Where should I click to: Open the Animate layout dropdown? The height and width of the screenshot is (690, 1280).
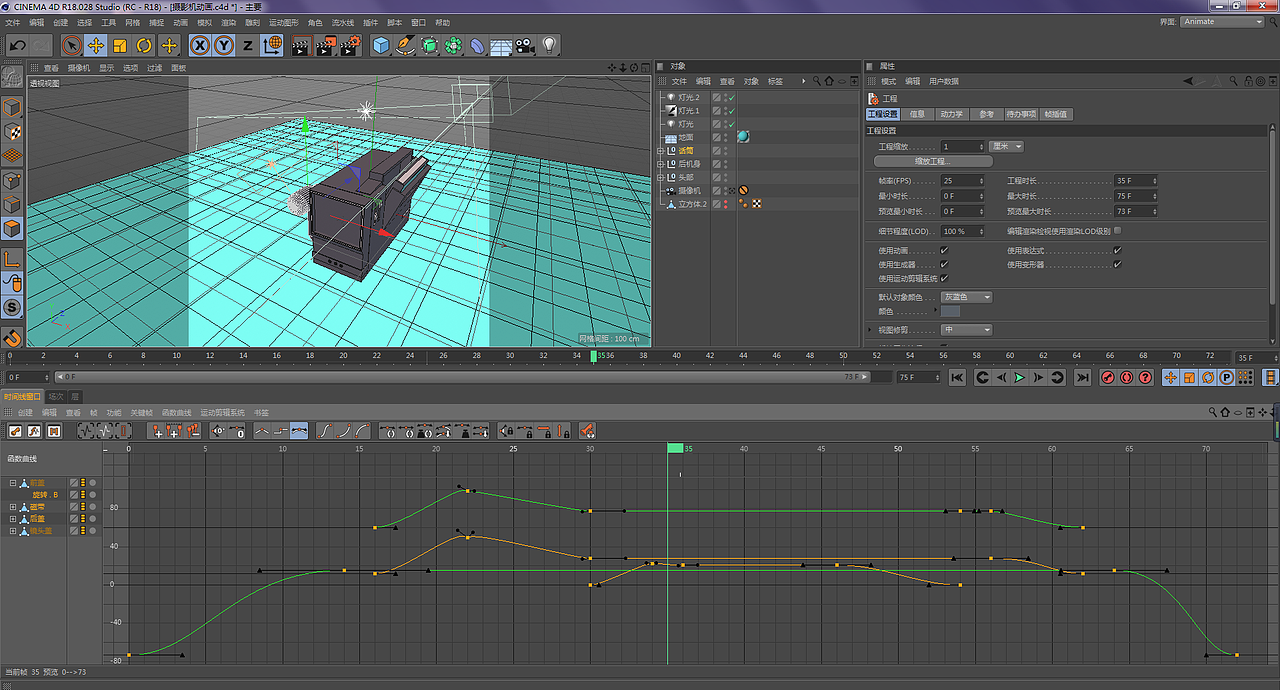tap(1222, 21)
